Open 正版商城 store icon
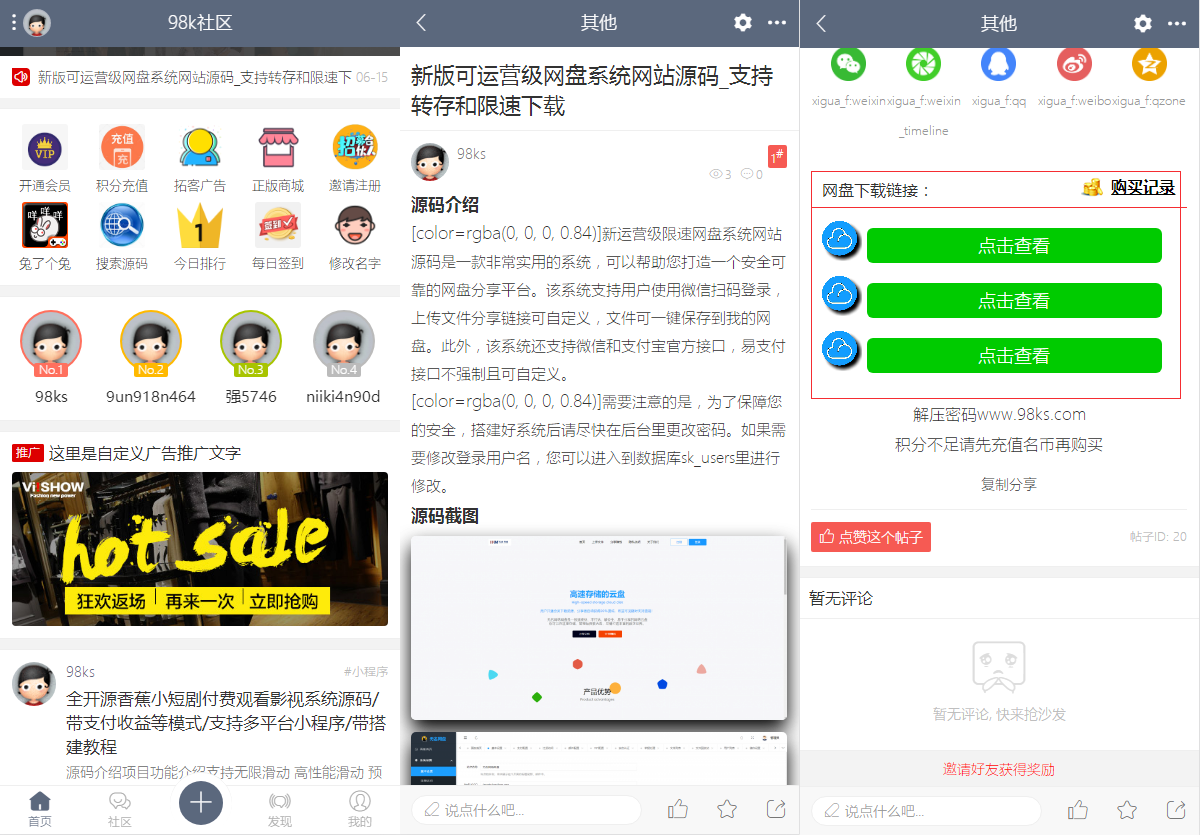This screenshot has width=1200, height=835. [x=278, y=148]
